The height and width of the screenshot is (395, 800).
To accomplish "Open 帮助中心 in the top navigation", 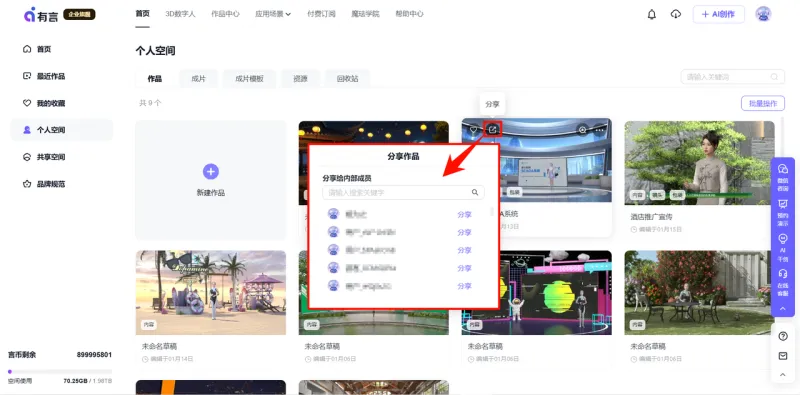I will click(x=409, y=14).
